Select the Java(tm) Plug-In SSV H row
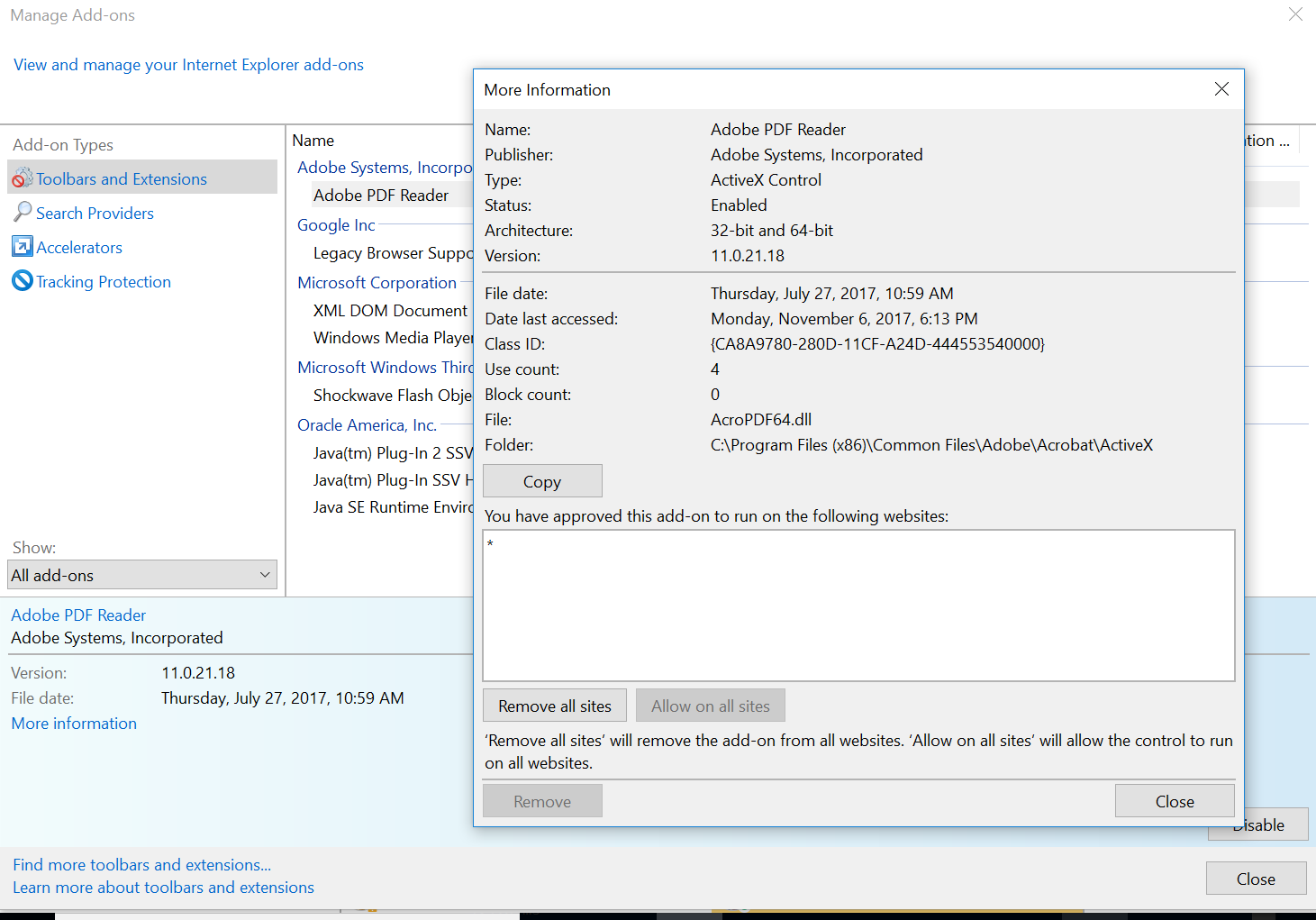 click(x=393, y=480)
